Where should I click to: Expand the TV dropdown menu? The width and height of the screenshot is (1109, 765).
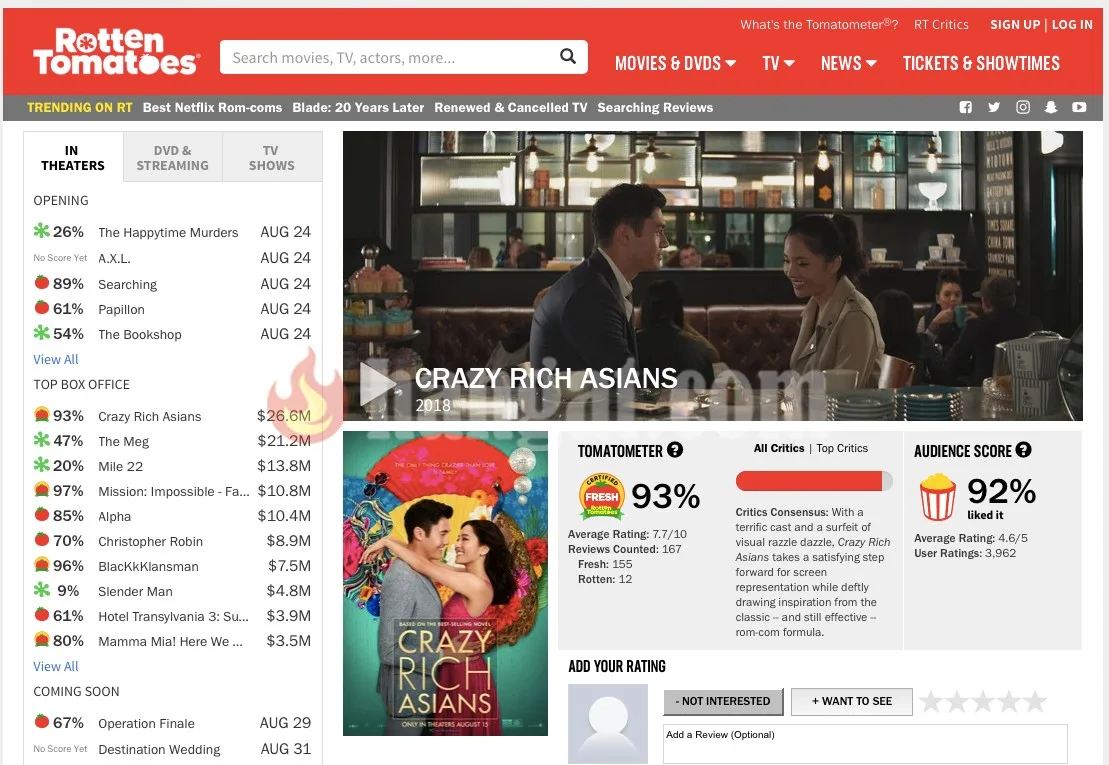(778, 63)
